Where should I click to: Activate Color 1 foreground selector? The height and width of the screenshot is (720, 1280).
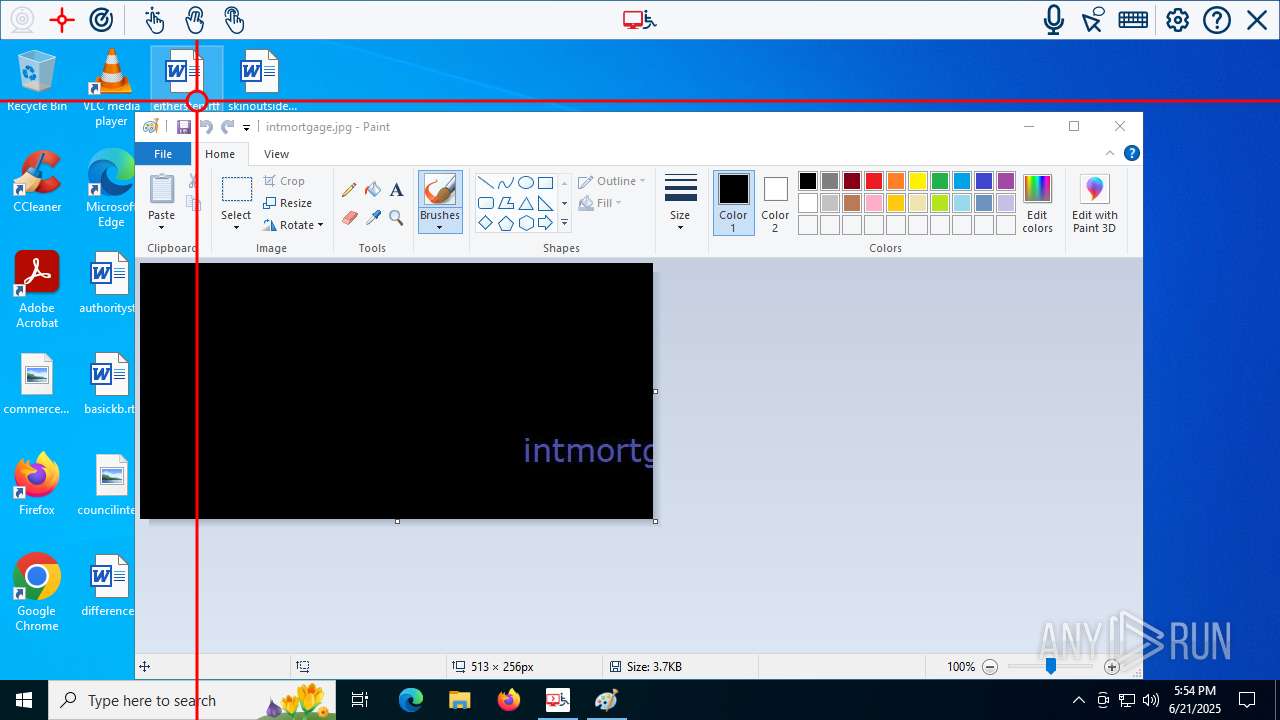[733, 203]
